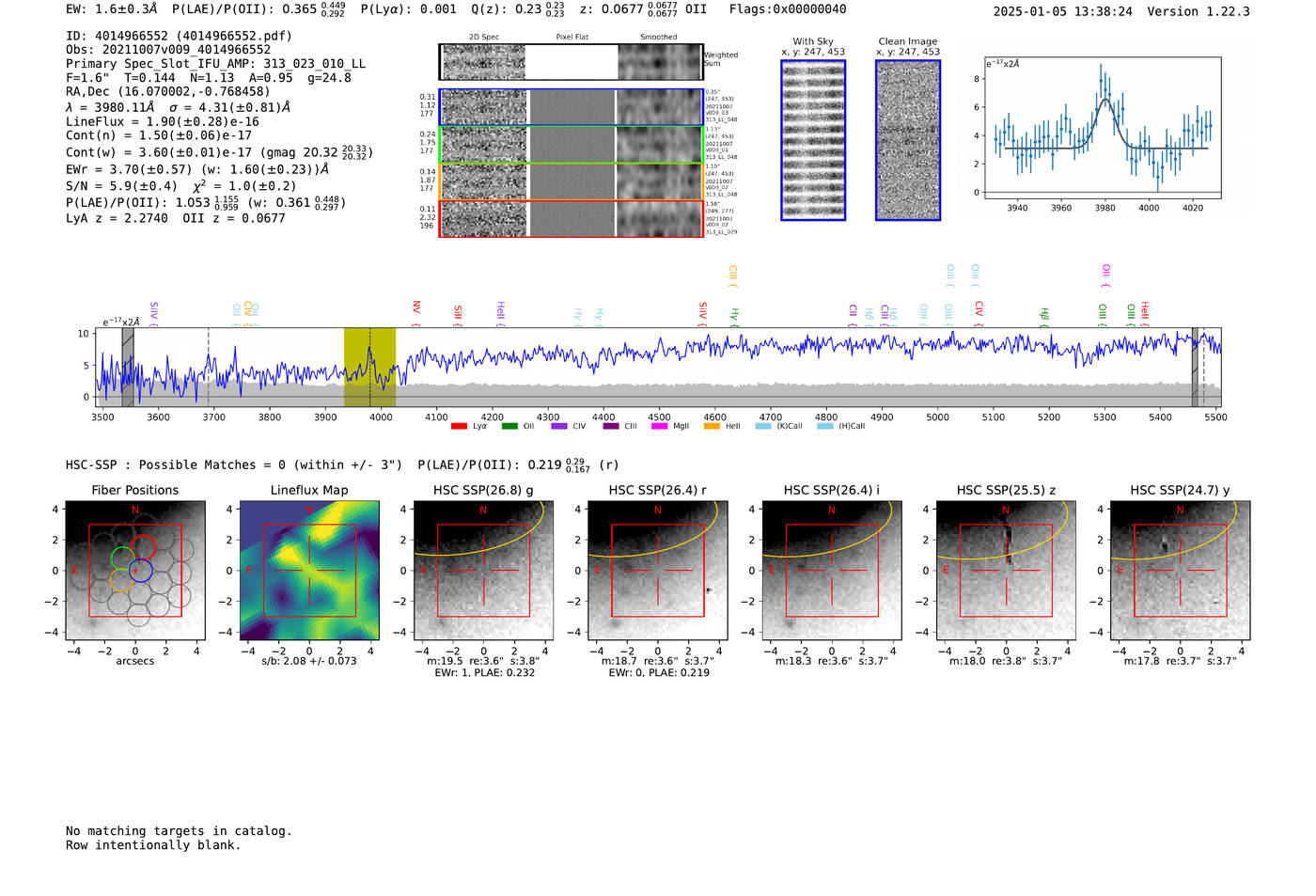Click the 'Flags:0x00000040' text
The image size is (1316, 896).
click(x=788, y=9)
